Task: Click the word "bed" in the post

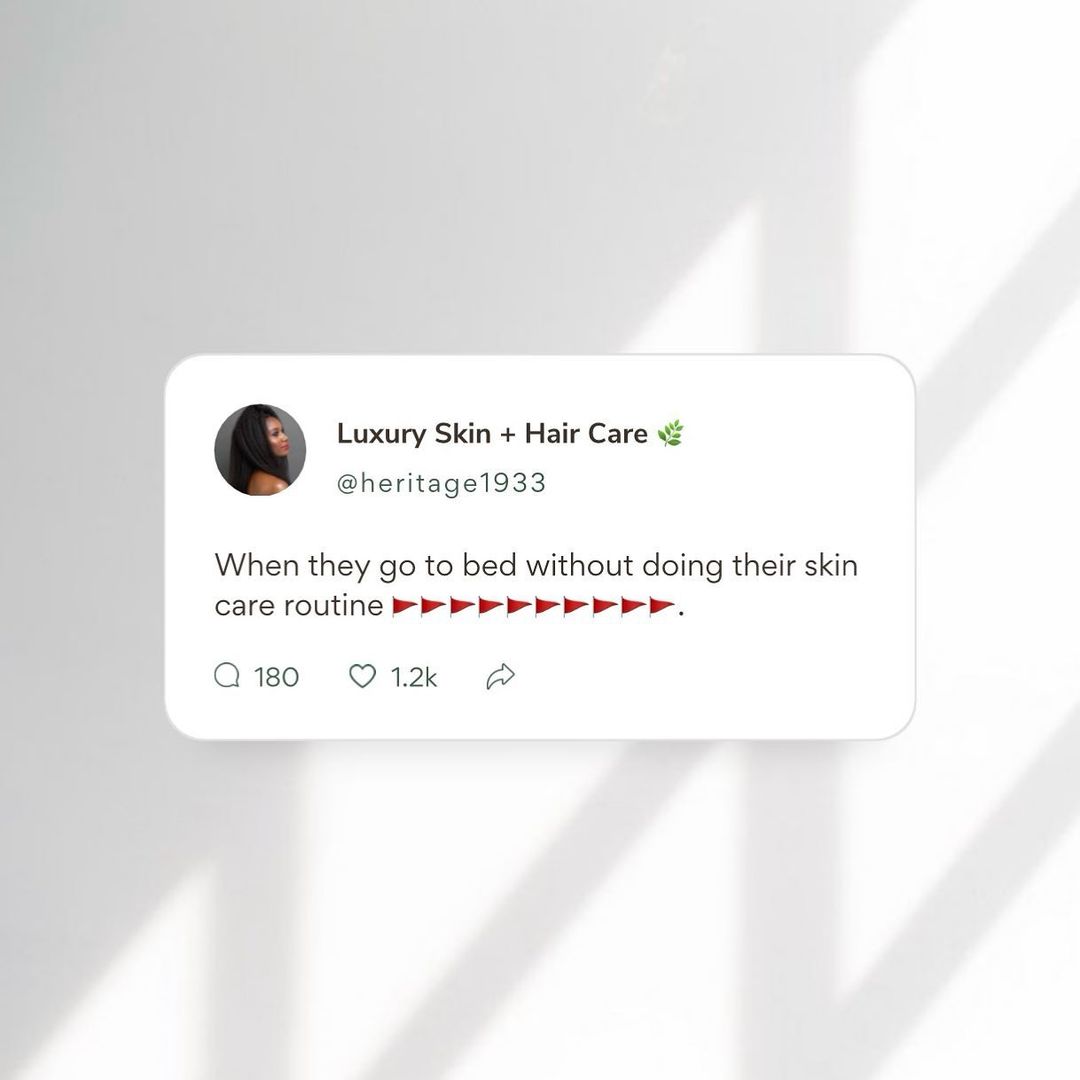Action: [x=490, y=565]
